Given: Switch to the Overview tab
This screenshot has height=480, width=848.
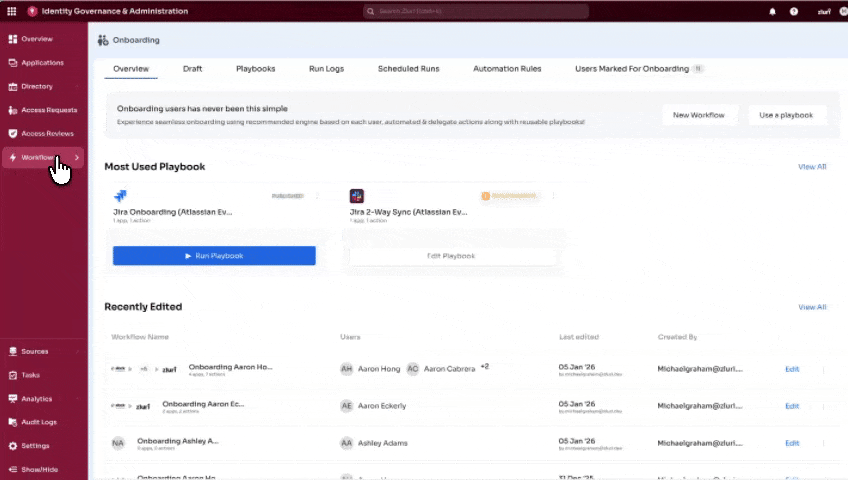Looking at the screenshot, I should tap(131, 69).
